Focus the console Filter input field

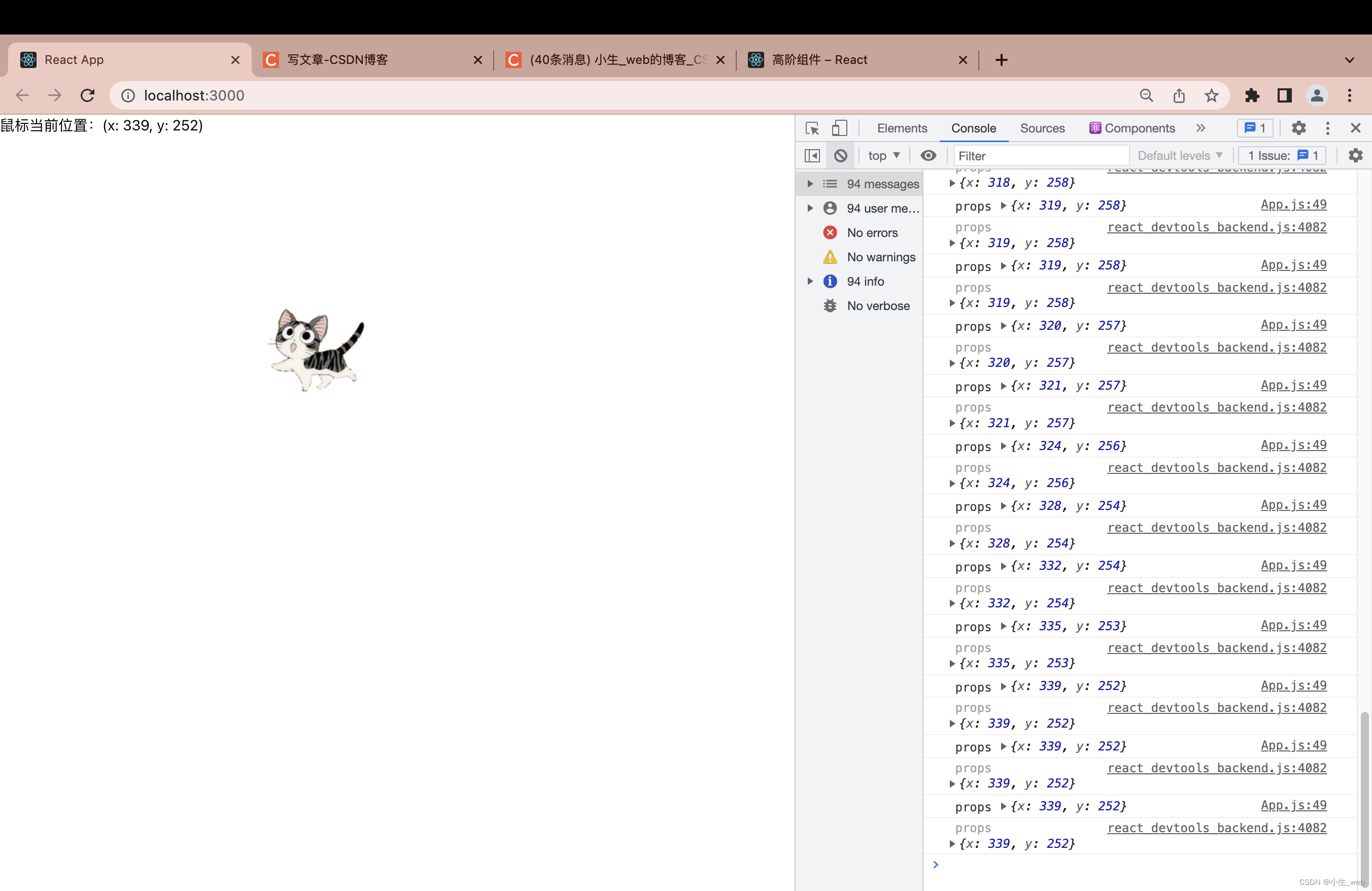click(1041, 156)
